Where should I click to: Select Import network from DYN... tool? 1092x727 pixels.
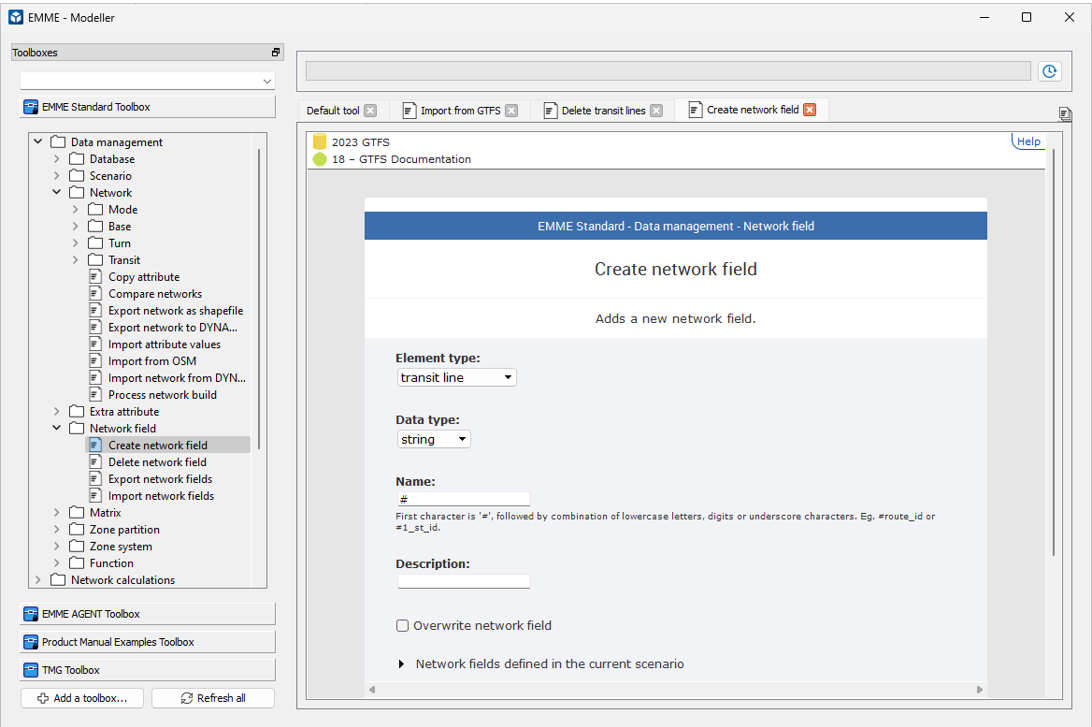(x=177, y=378)
